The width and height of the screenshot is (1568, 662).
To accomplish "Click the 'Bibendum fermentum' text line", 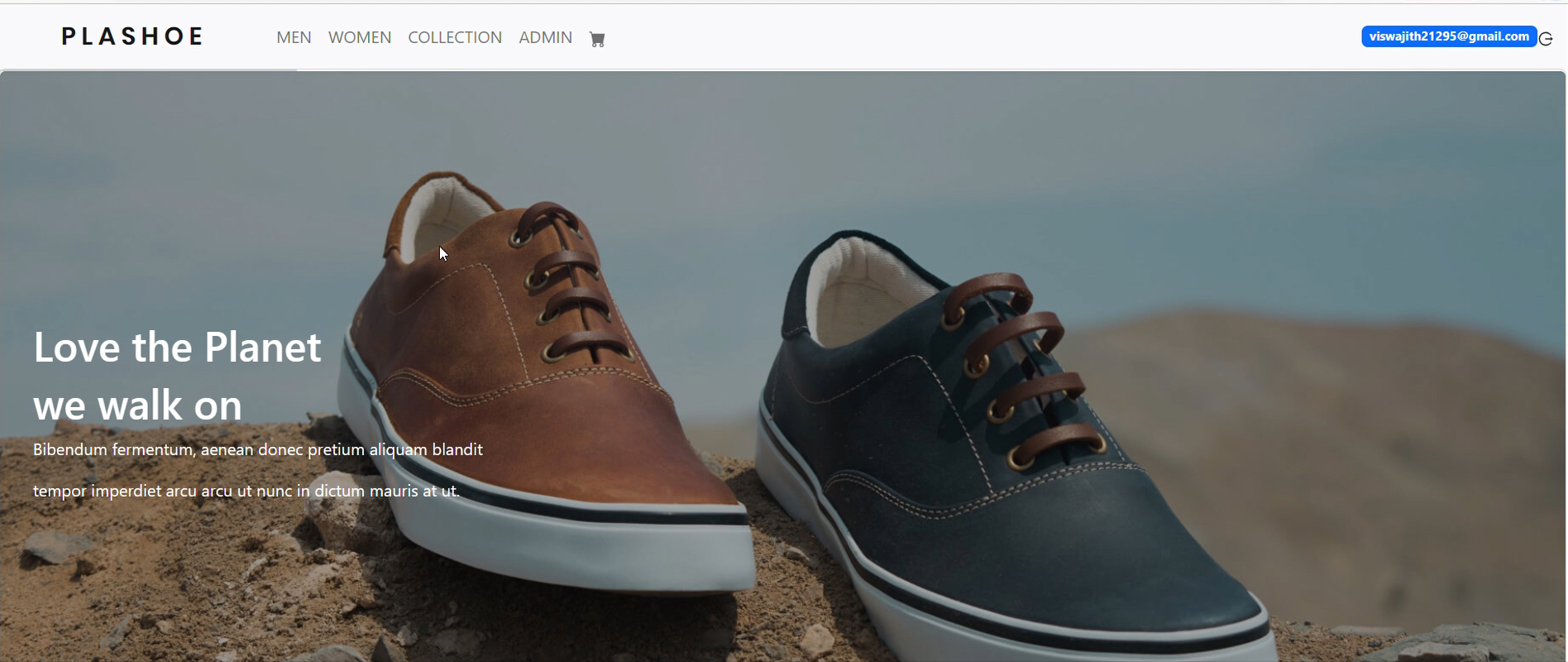I will [257, 449].
